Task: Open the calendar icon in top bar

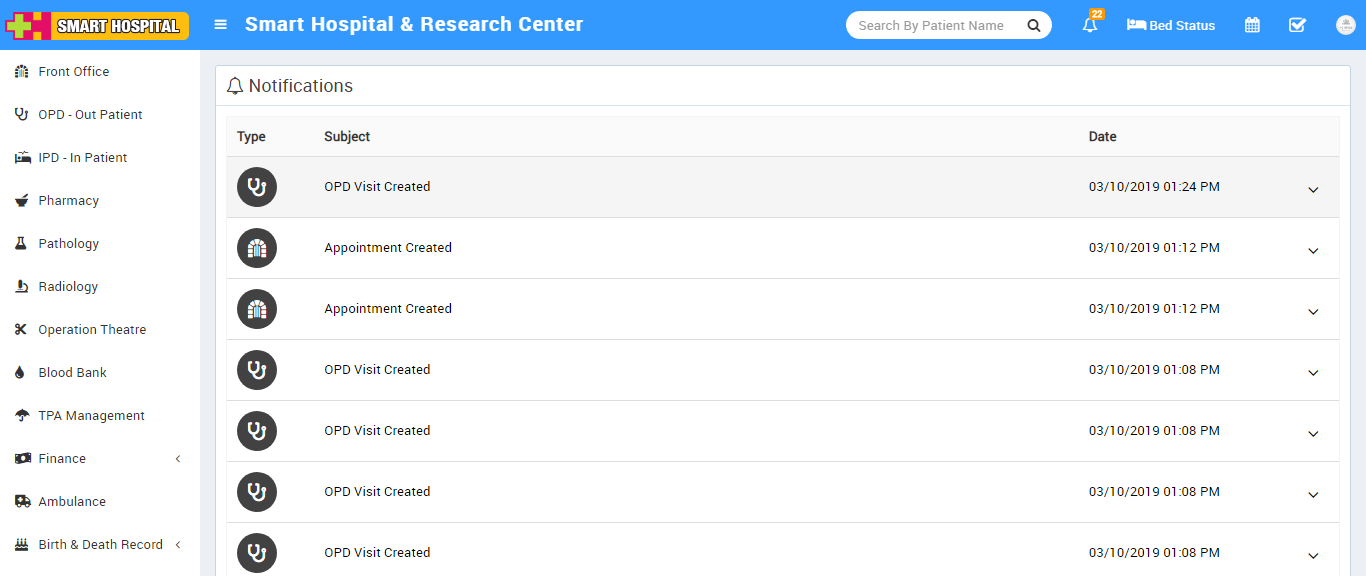Action: tap(1252, 25)
